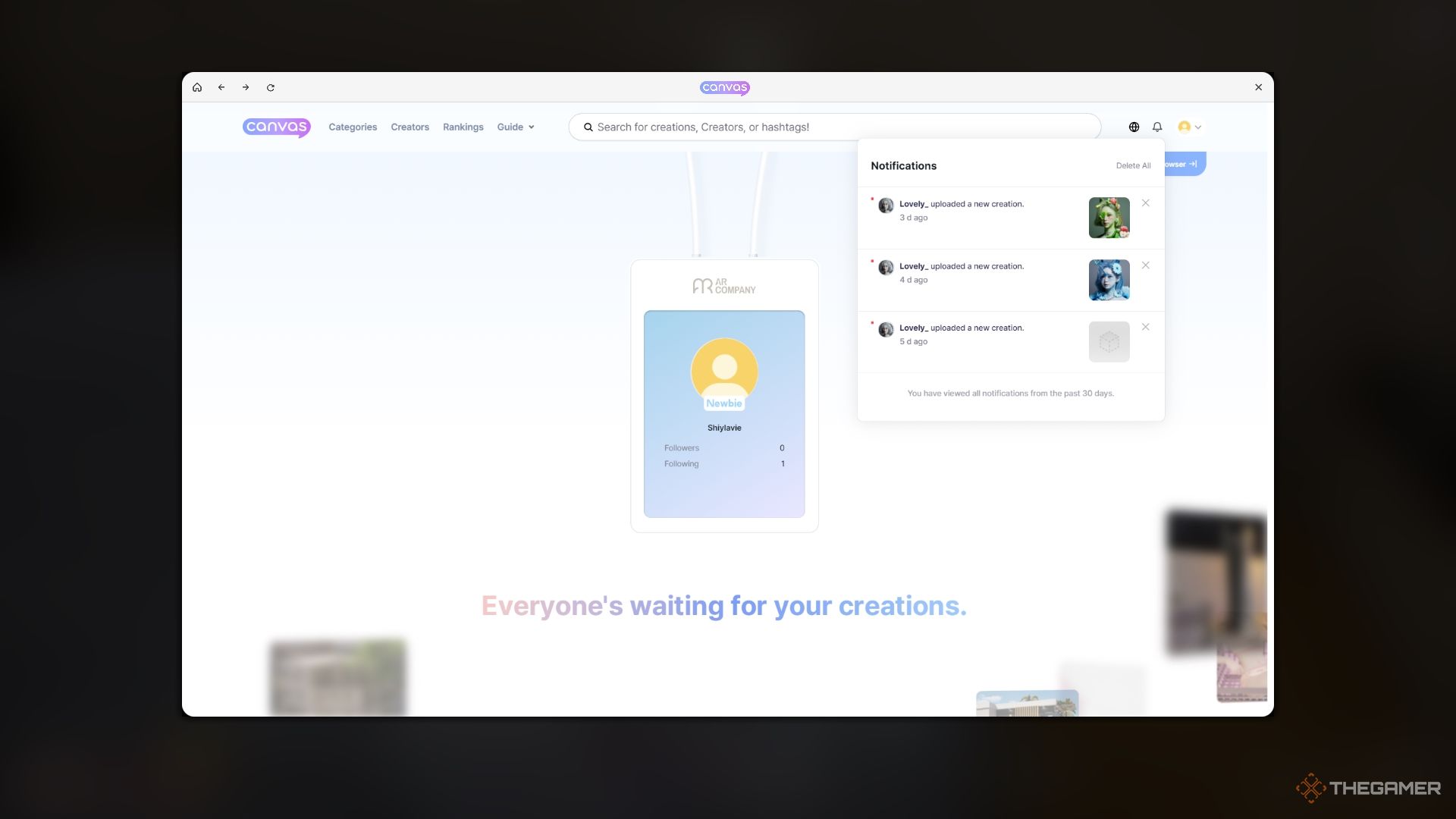Open language selection globe icon
Screen dimensions: 1456x819
(x=1134, y=127)
